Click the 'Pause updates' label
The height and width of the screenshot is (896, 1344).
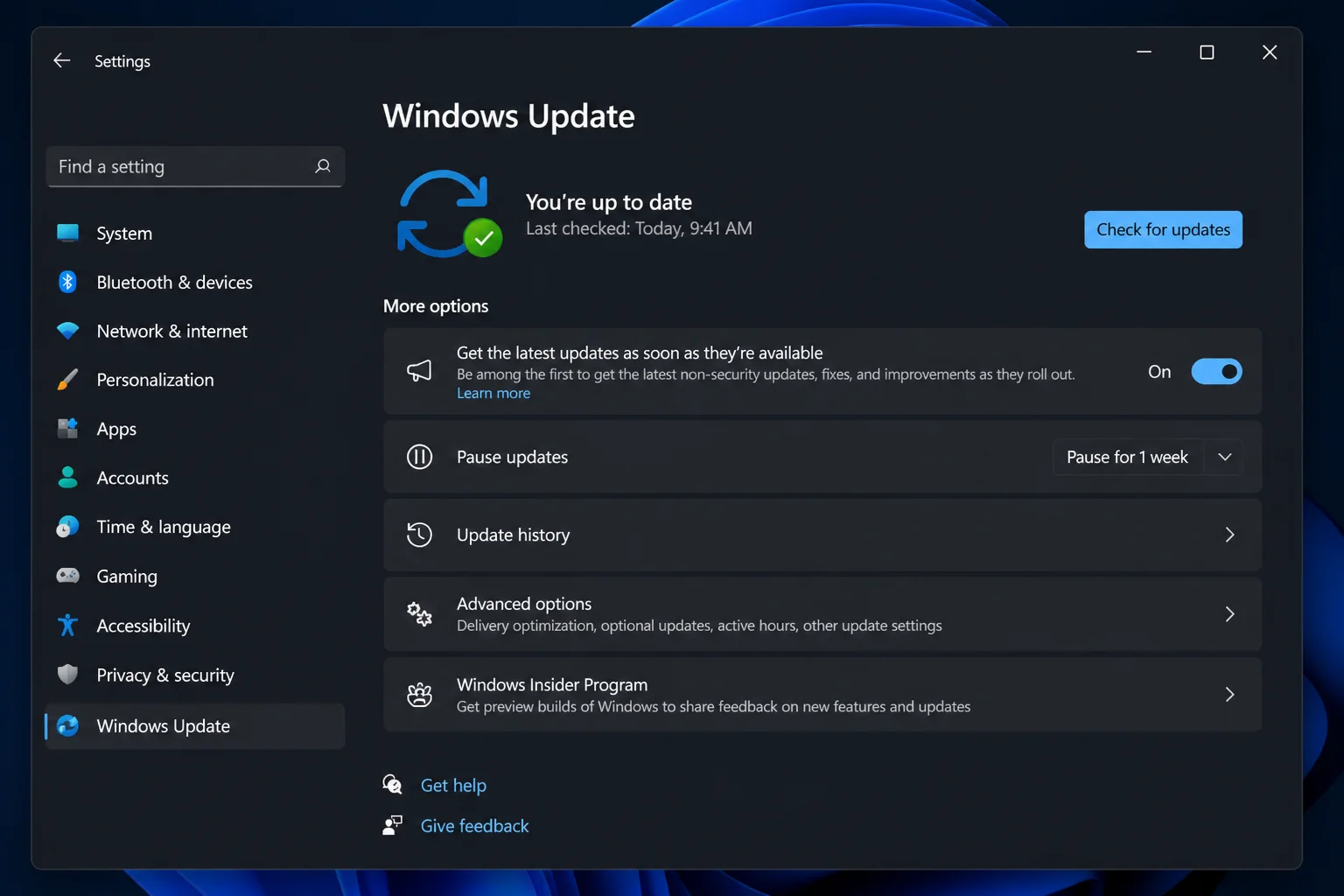(512, 457)
